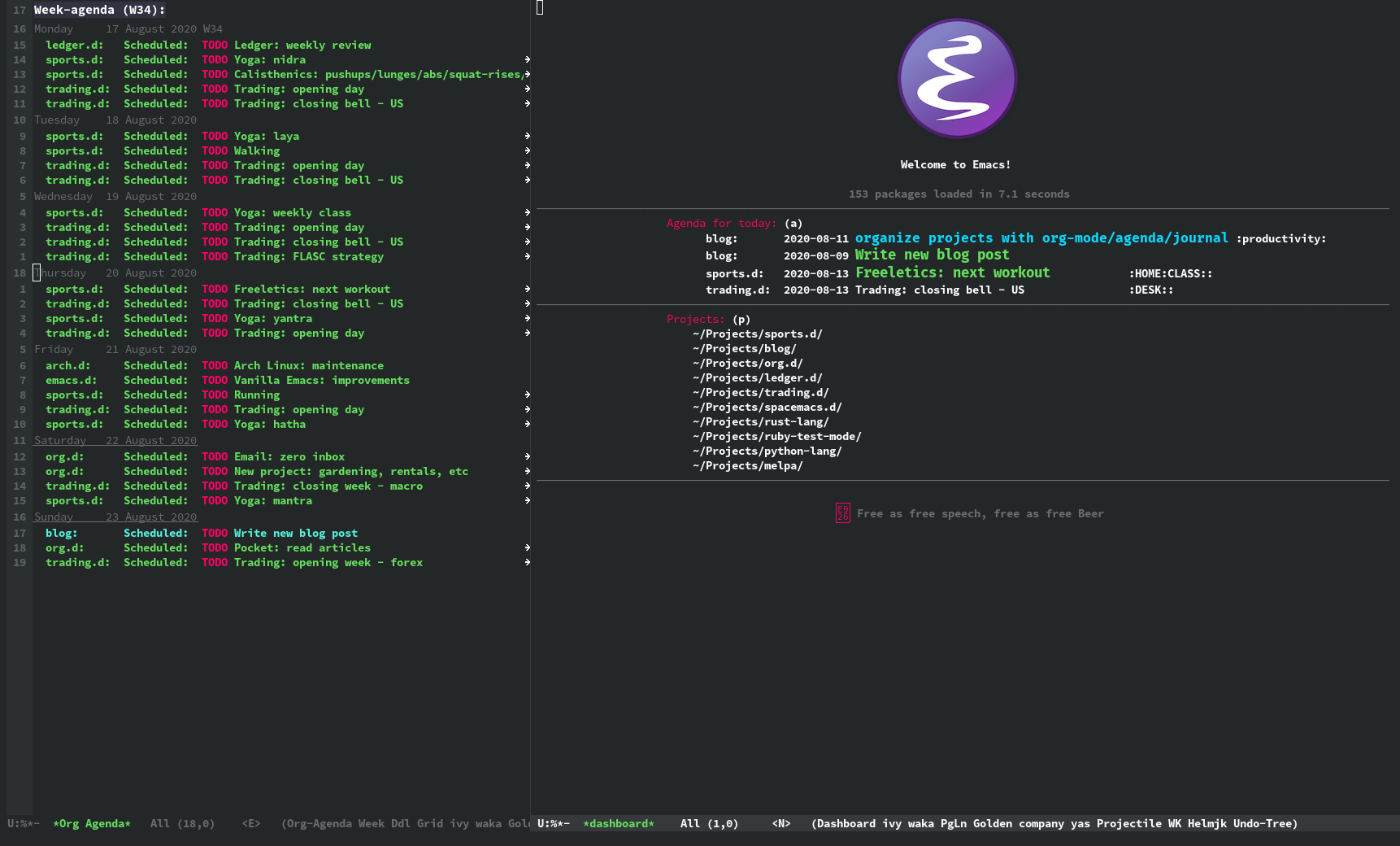Open the ~/Projects/ledger.d/ project
The image size is (1400, 846).
758,377
